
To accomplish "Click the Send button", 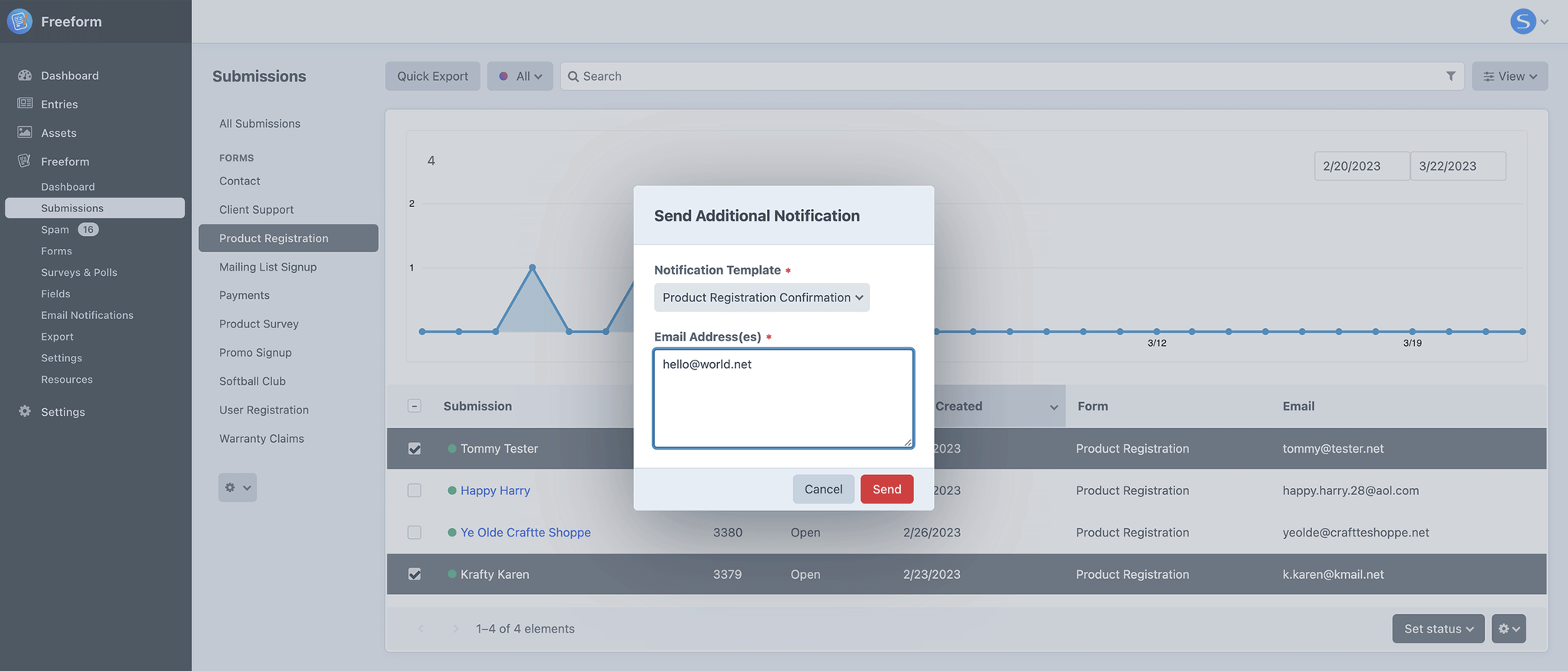I will pos(887,489).
